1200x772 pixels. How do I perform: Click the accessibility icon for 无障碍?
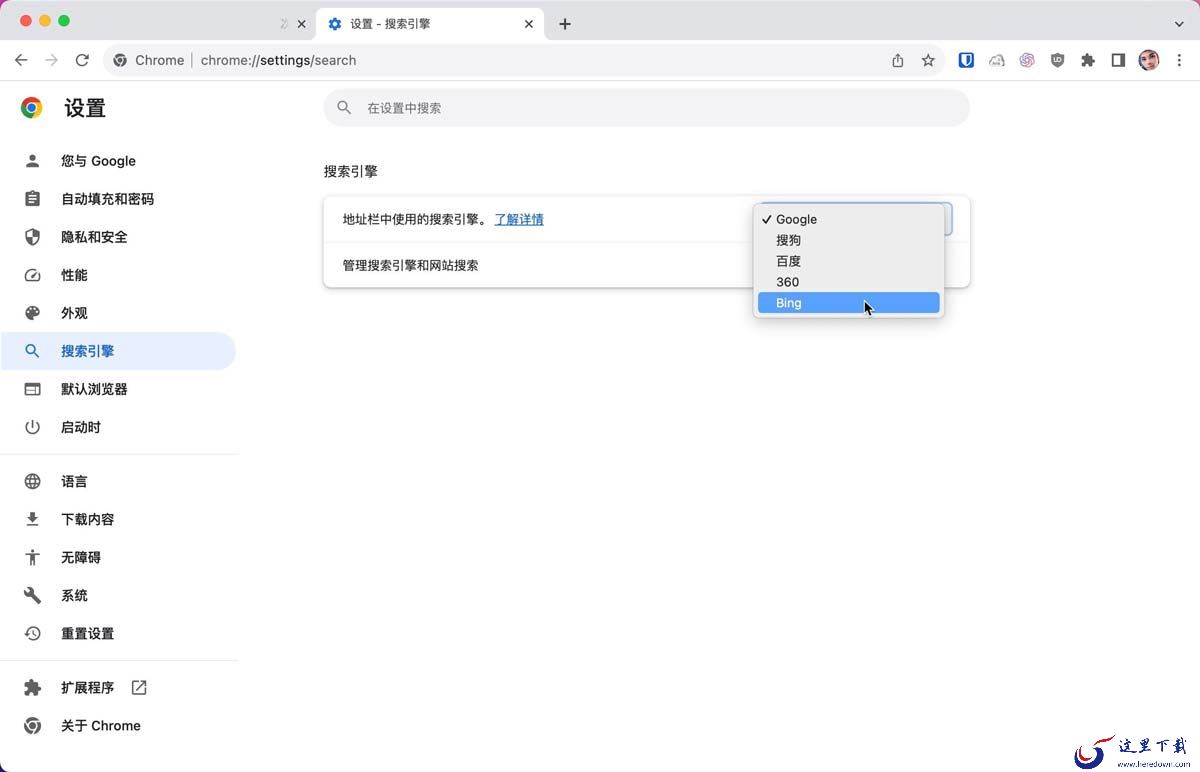pos(33,557)
